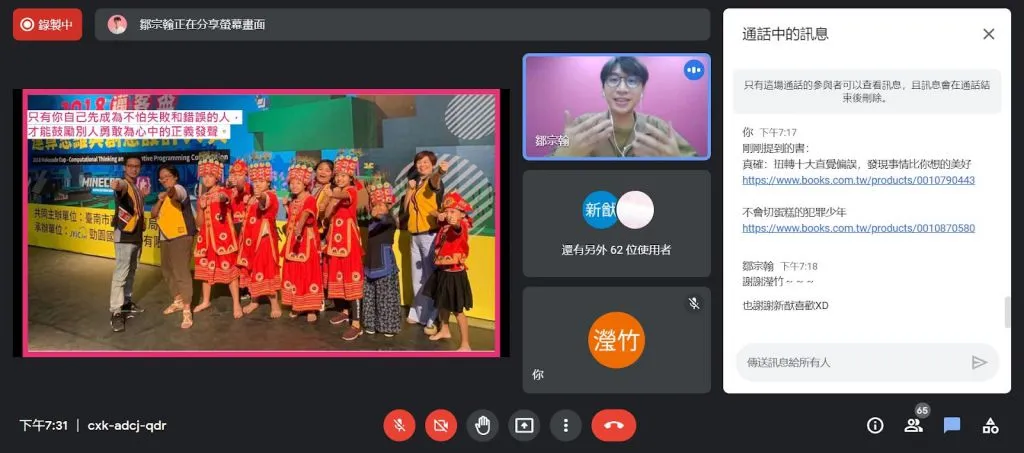
Task: Click the chat panel scrollbar
Action: (1007, 312)
